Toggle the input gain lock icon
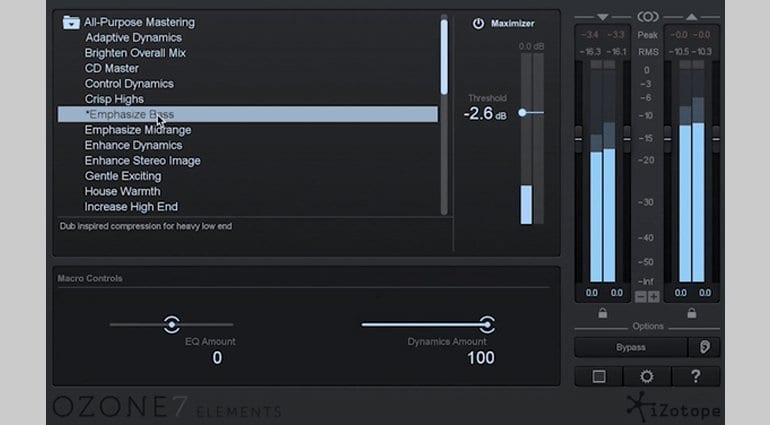The image size is (770, 425). 603,313
